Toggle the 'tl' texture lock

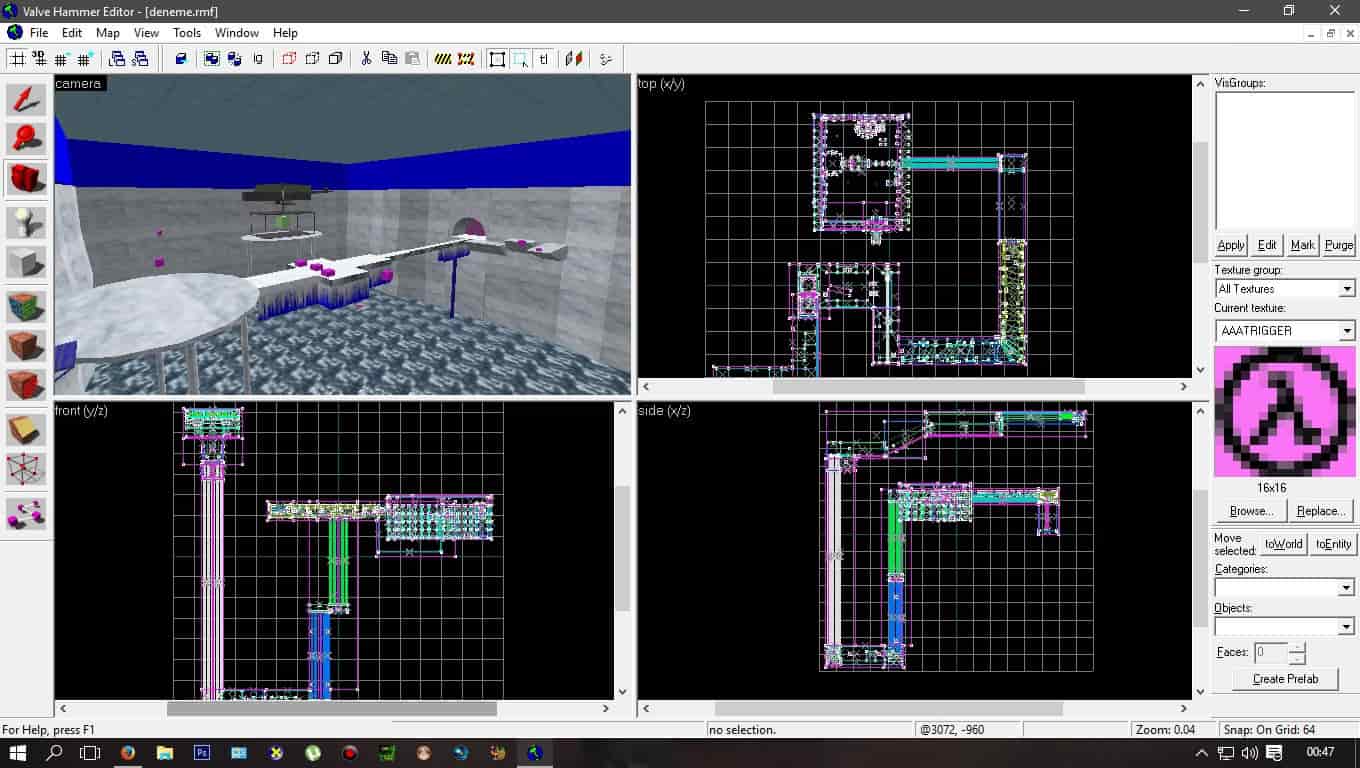click(543, 59)
